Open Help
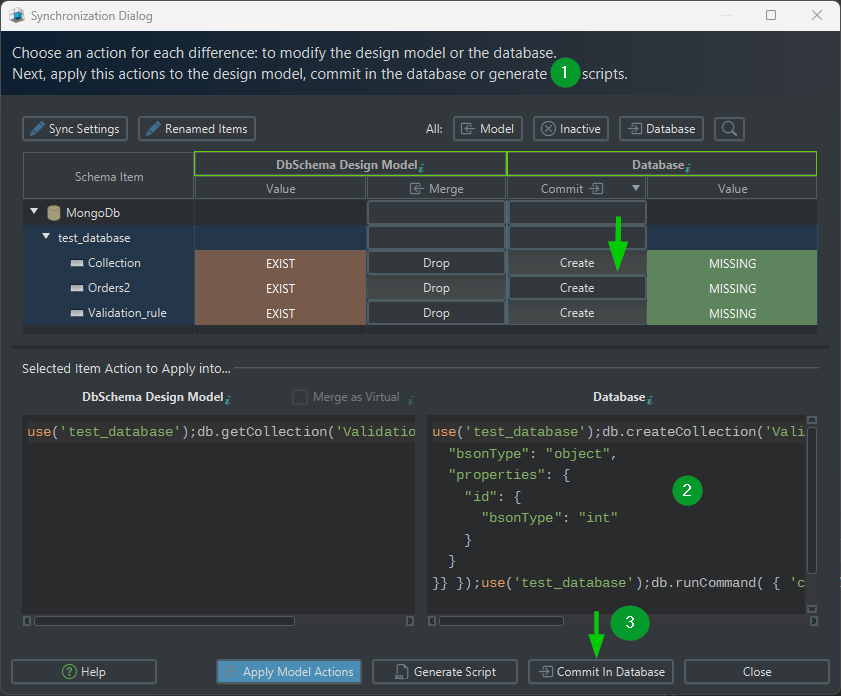This screenshot has height=696, width=841. click(84, 671)
